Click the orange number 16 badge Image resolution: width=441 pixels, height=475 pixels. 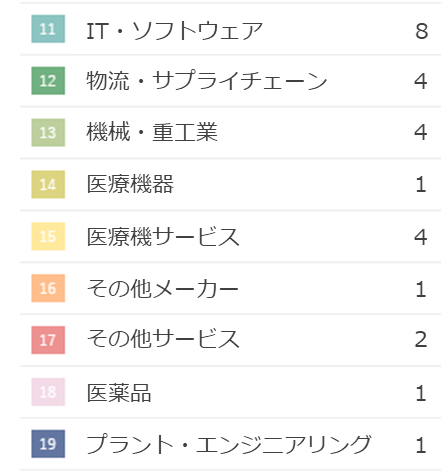click(x=48, y=288)
